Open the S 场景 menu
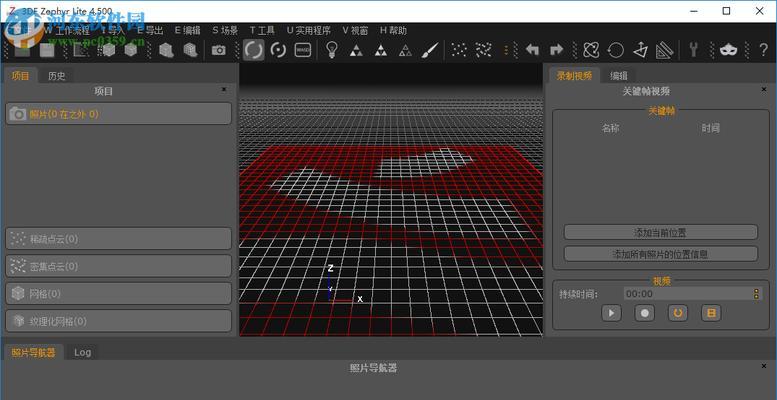 [225, 30]
